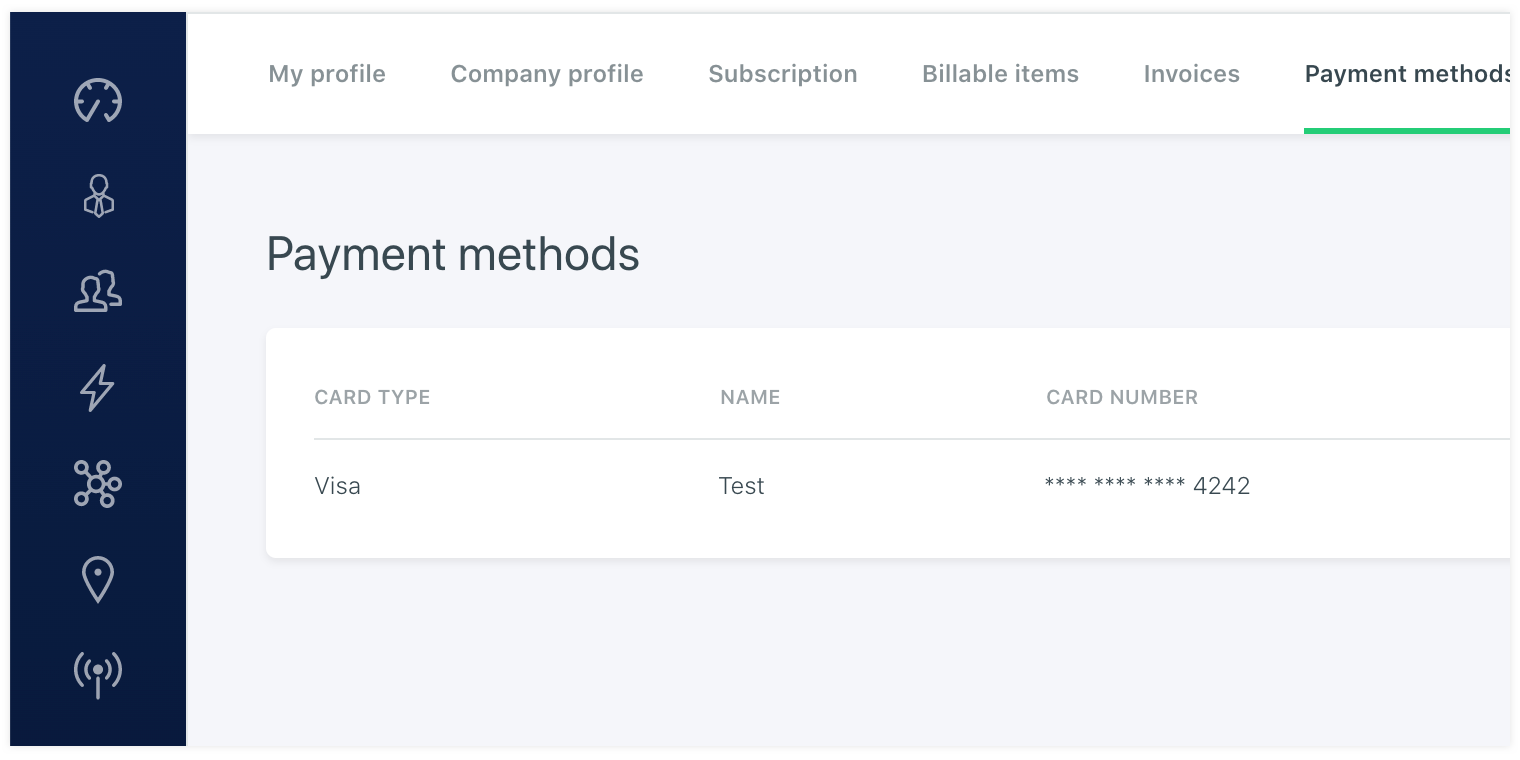The height and width of the screenshot is (760, 1520).
Task: Select the Visa card type cell
Action: tap(338, 486)
